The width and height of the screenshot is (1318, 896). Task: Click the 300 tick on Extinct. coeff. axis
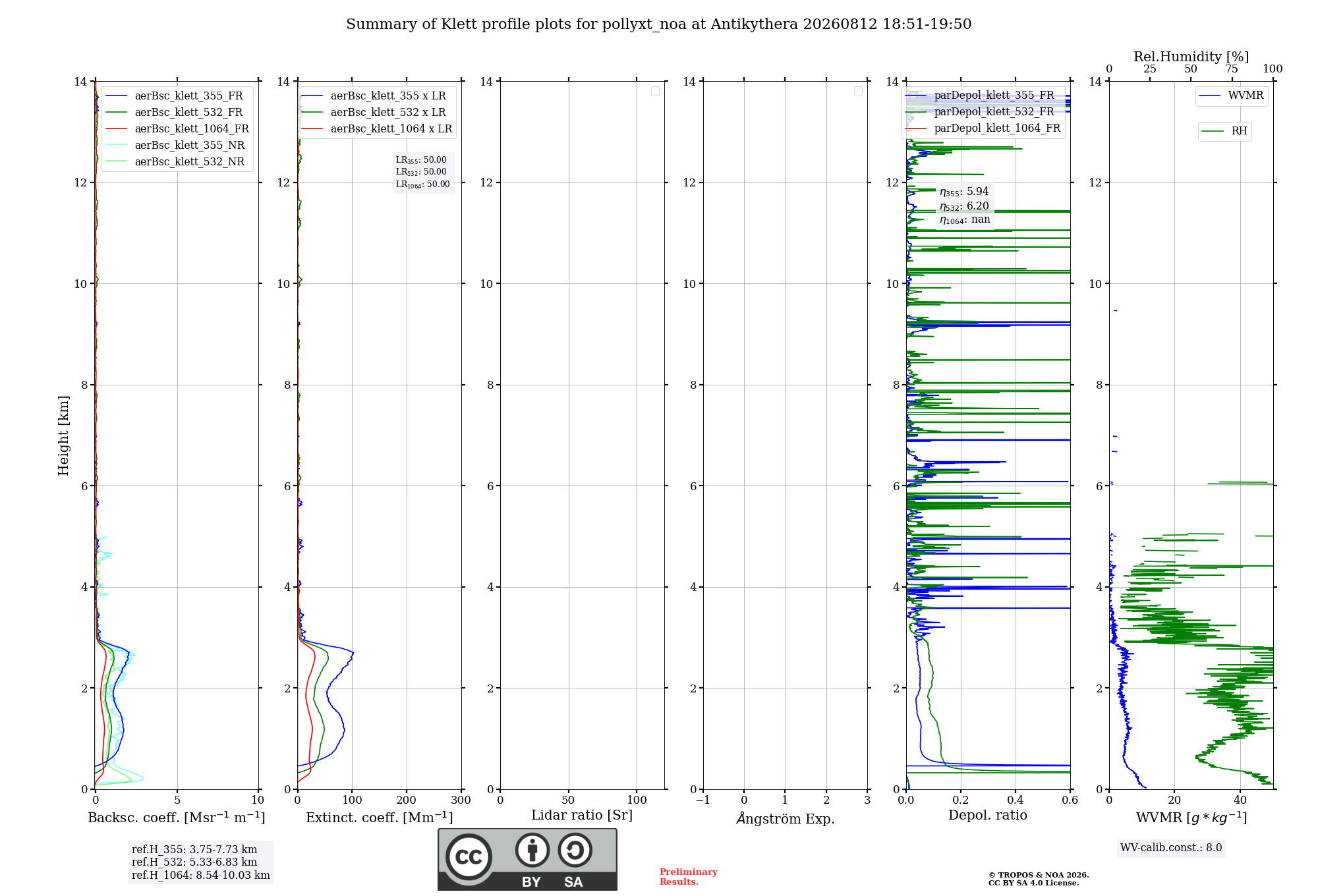coord(461,800)
